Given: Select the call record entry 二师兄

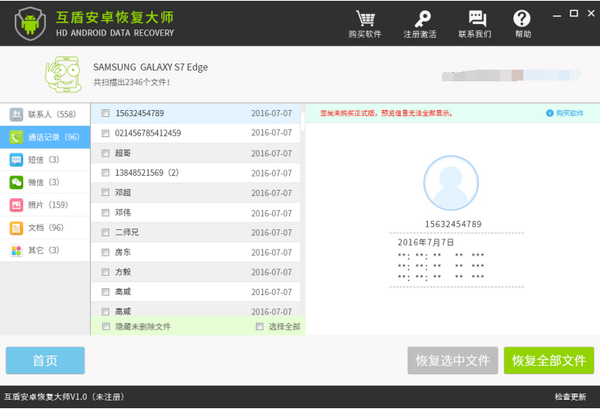Looking at the screenshot, I should point(196,232).
